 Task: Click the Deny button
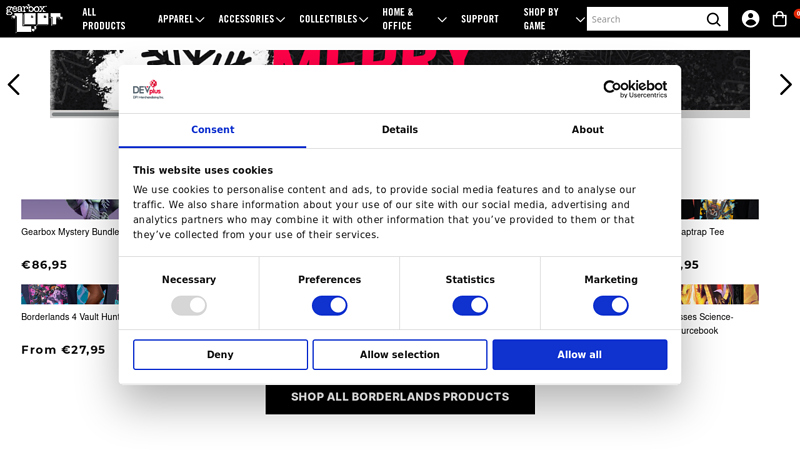pyautogui.click(x=220, y=355)
